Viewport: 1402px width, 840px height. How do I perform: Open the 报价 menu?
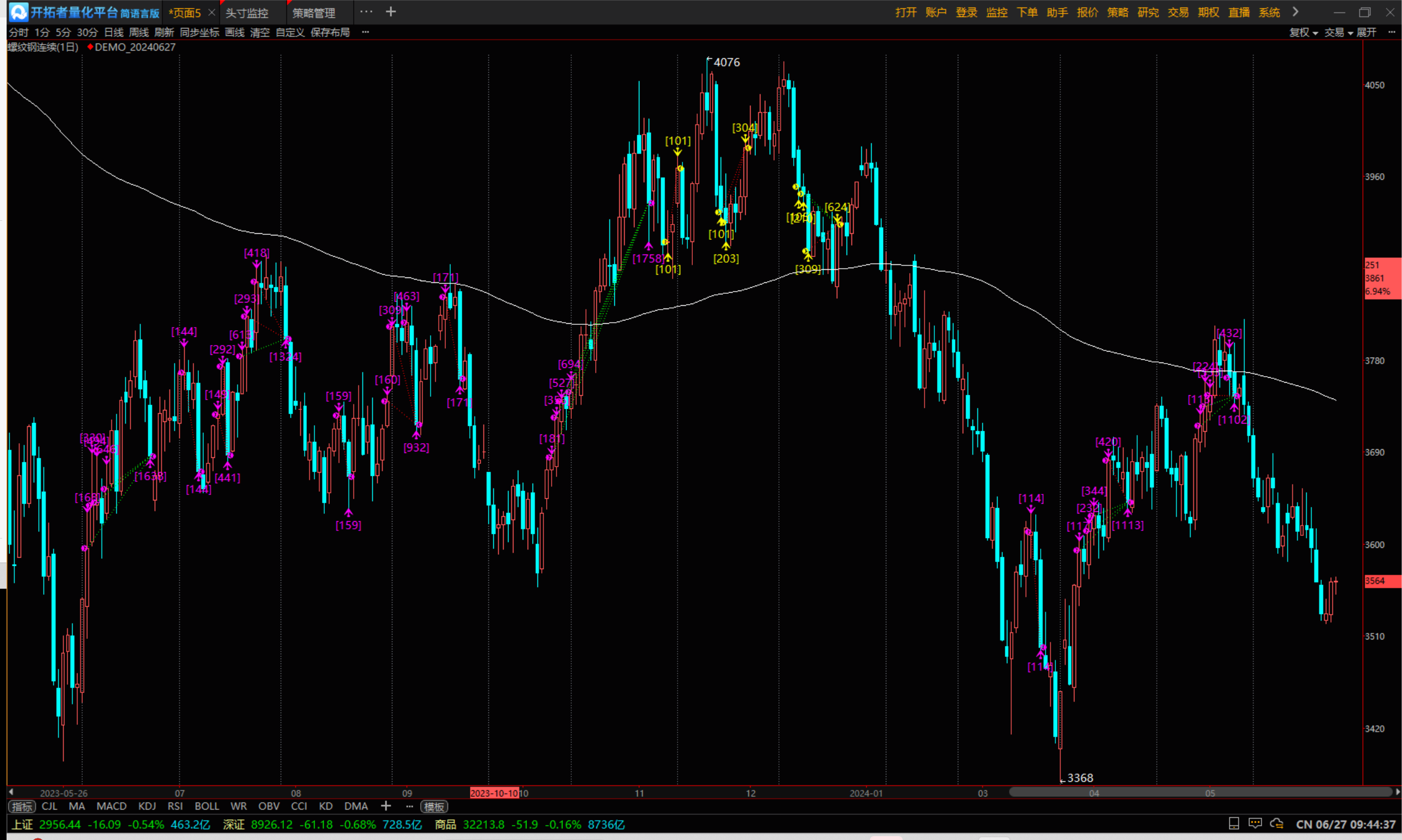1087,12
